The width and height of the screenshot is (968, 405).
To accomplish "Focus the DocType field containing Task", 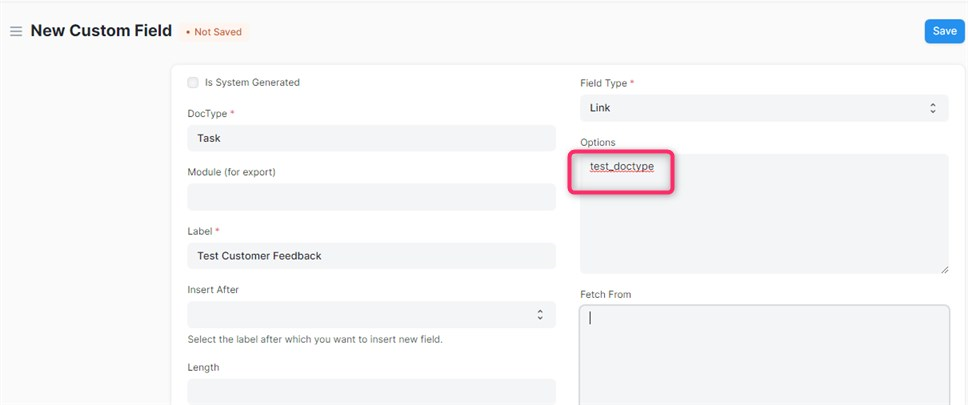I will pyautogui.click(x=372, y=138).
